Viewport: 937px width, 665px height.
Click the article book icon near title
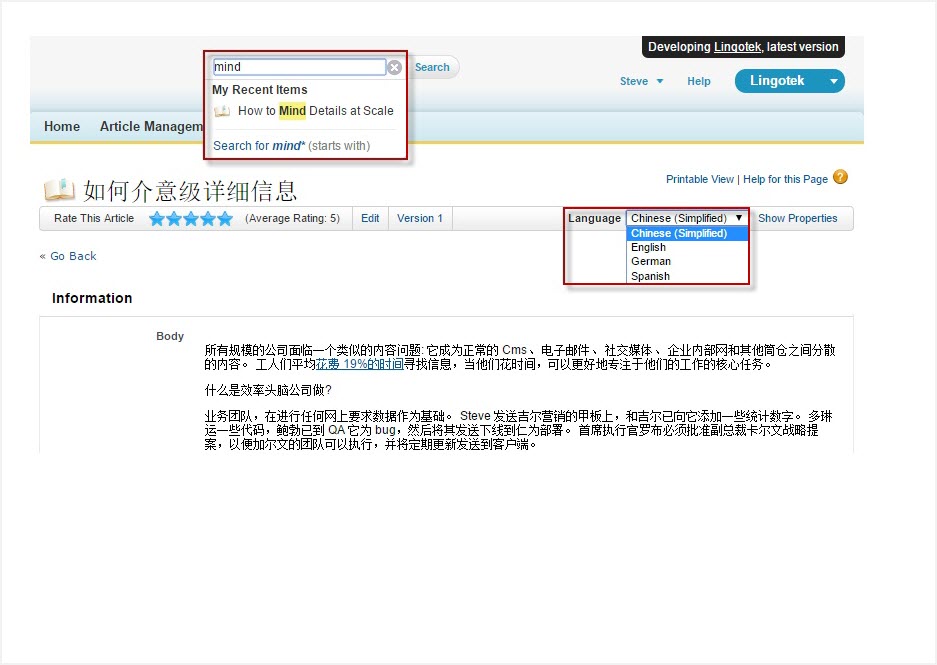click(x=59, y=190)
